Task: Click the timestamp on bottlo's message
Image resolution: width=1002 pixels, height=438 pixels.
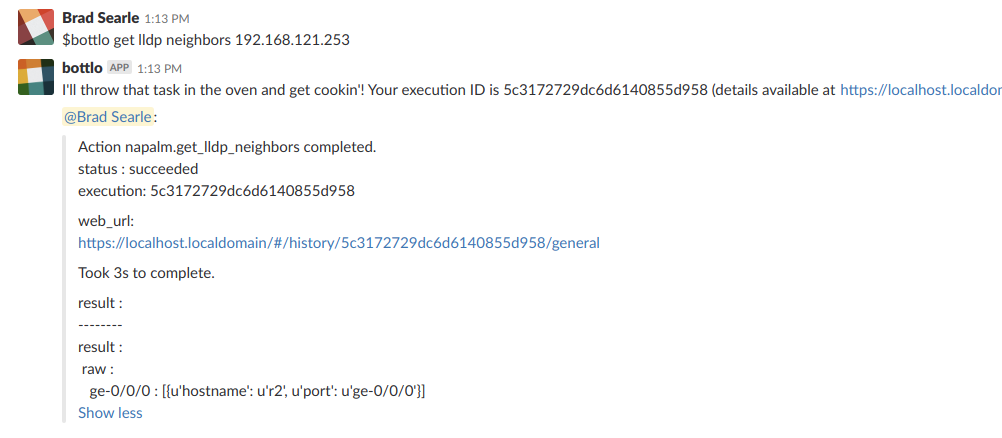Action: [159, 69]
